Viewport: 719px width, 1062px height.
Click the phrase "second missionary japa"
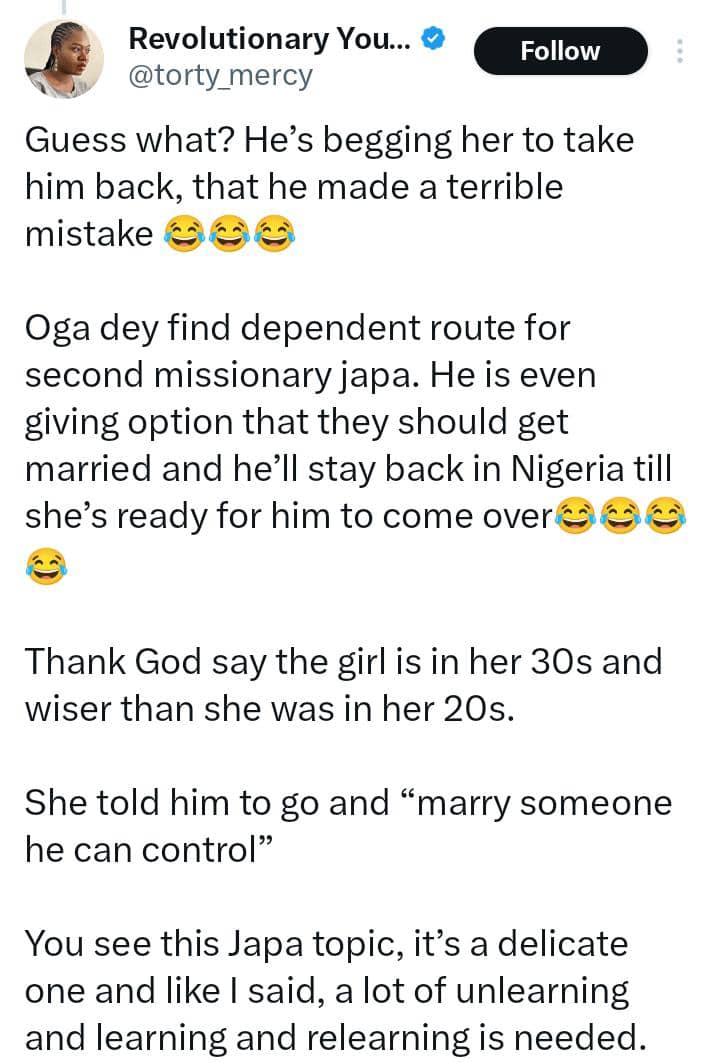point(218,375)
